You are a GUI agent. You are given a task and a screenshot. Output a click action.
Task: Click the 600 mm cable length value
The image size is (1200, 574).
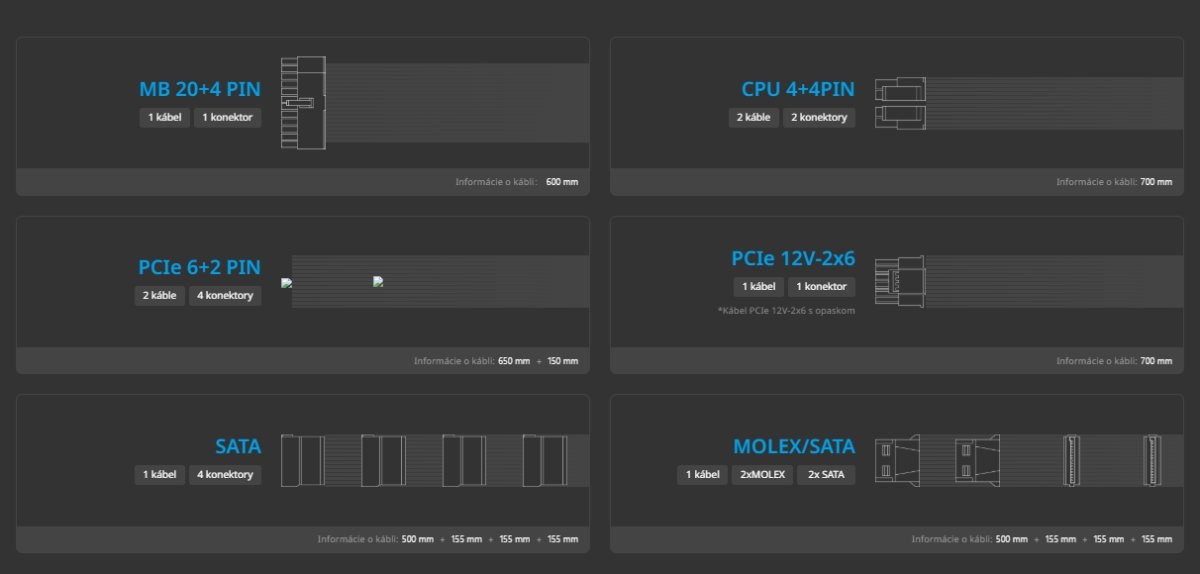(562, 182)
